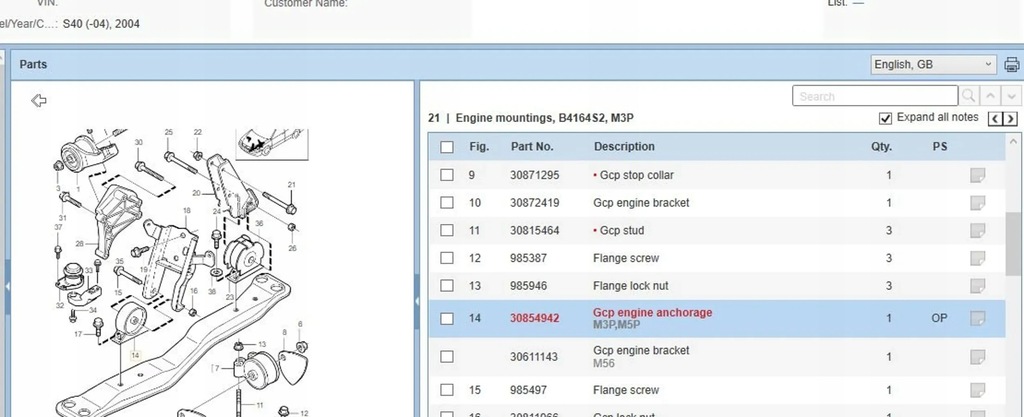The image size is (1024, 417).
Task: Tick checkbox for Gcp stop collar
Action: pyautogui.click(x=447, y=175)
